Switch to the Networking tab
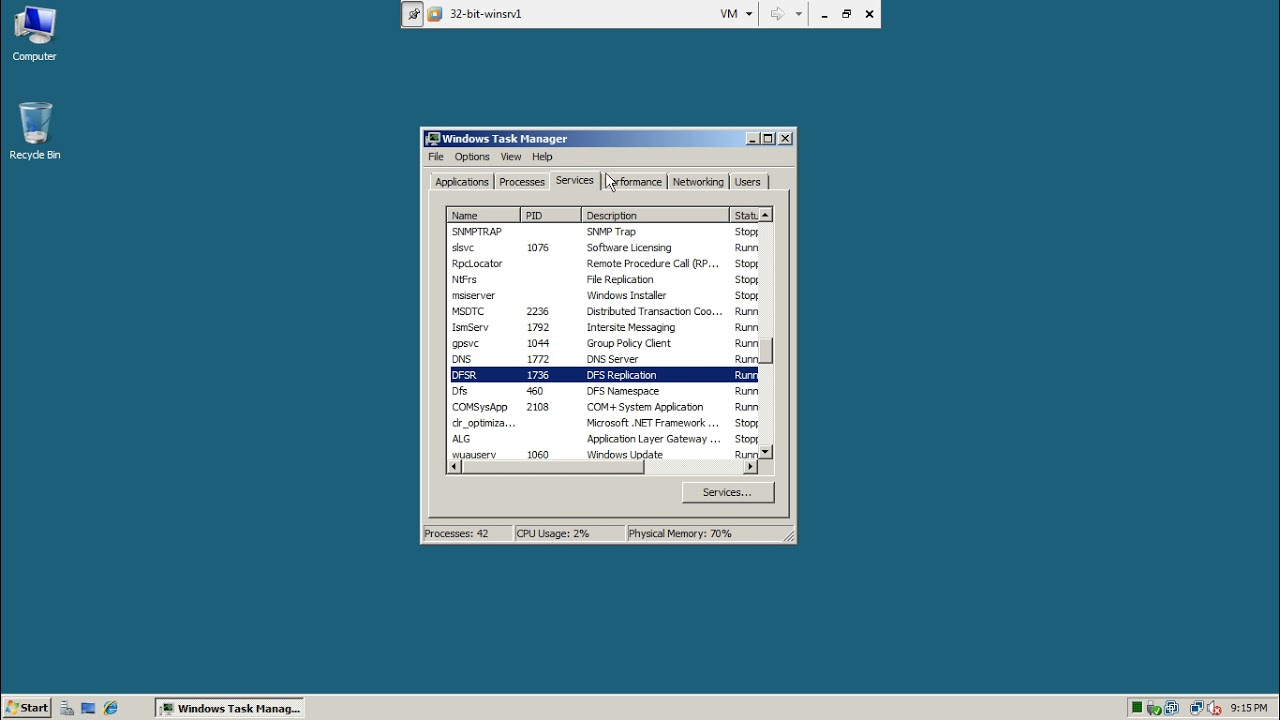 [x=698, y=182]
